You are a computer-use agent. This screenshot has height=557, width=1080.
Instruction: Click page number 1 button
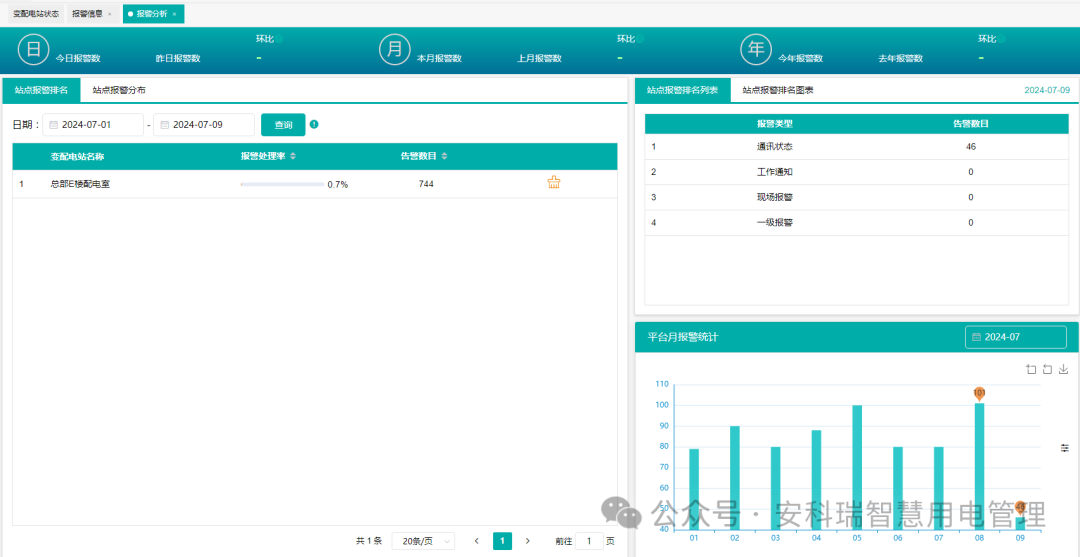(x=502, y=541)
